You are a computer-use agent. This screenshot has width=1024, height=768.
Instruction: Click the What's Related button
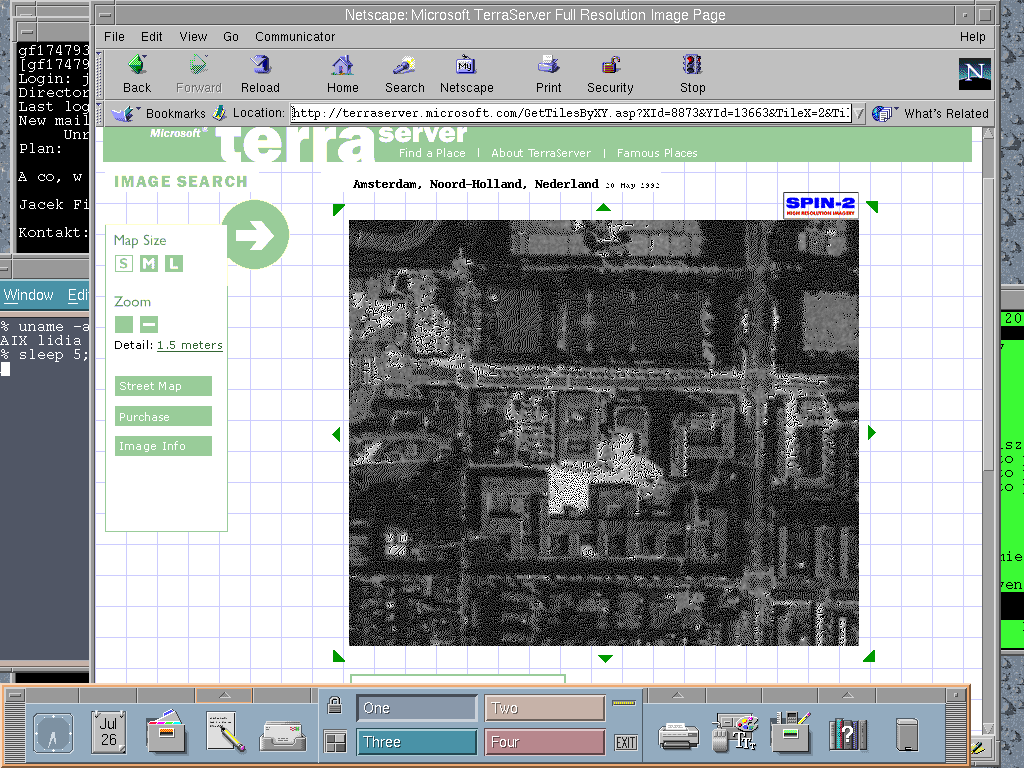[930, 114]
